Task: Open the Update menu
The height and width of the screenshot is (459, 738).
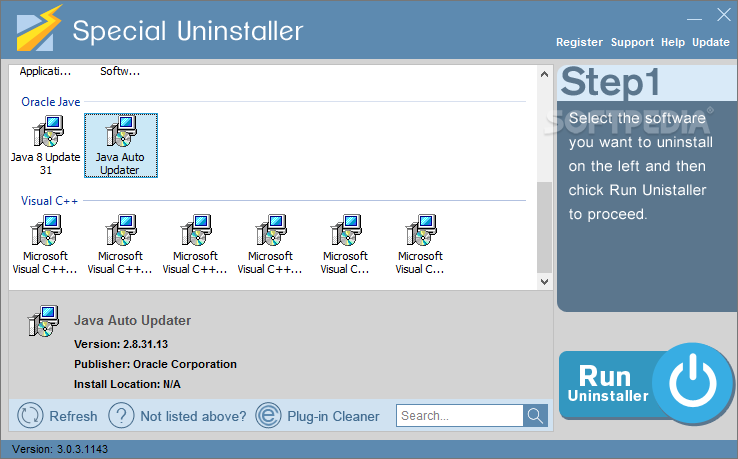Action: tap(710, 42)
